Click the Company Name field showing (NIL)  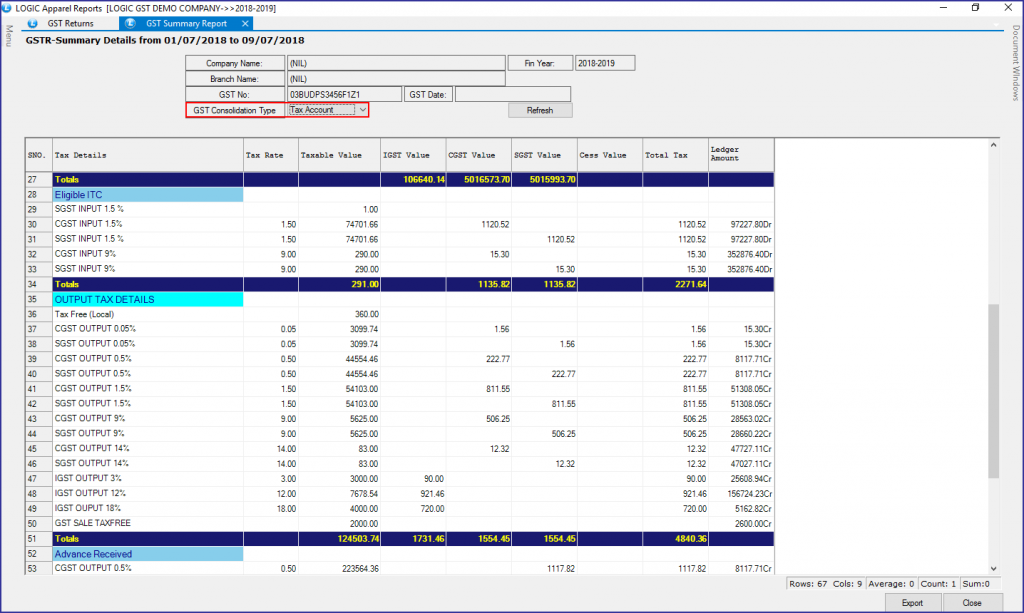click(x=395, y=62)
